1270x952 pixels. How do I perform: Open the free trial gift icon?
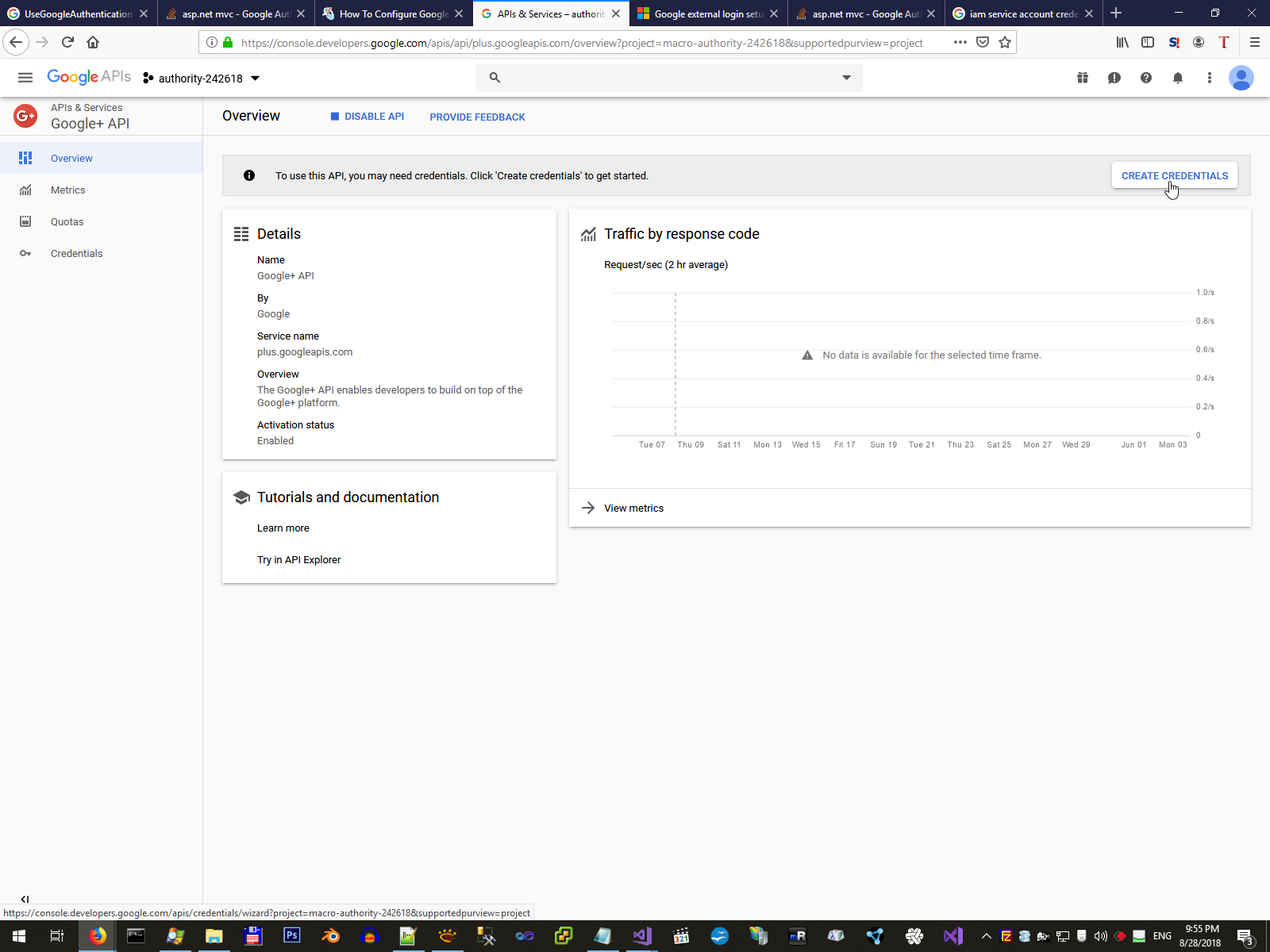coord(1083,78)
